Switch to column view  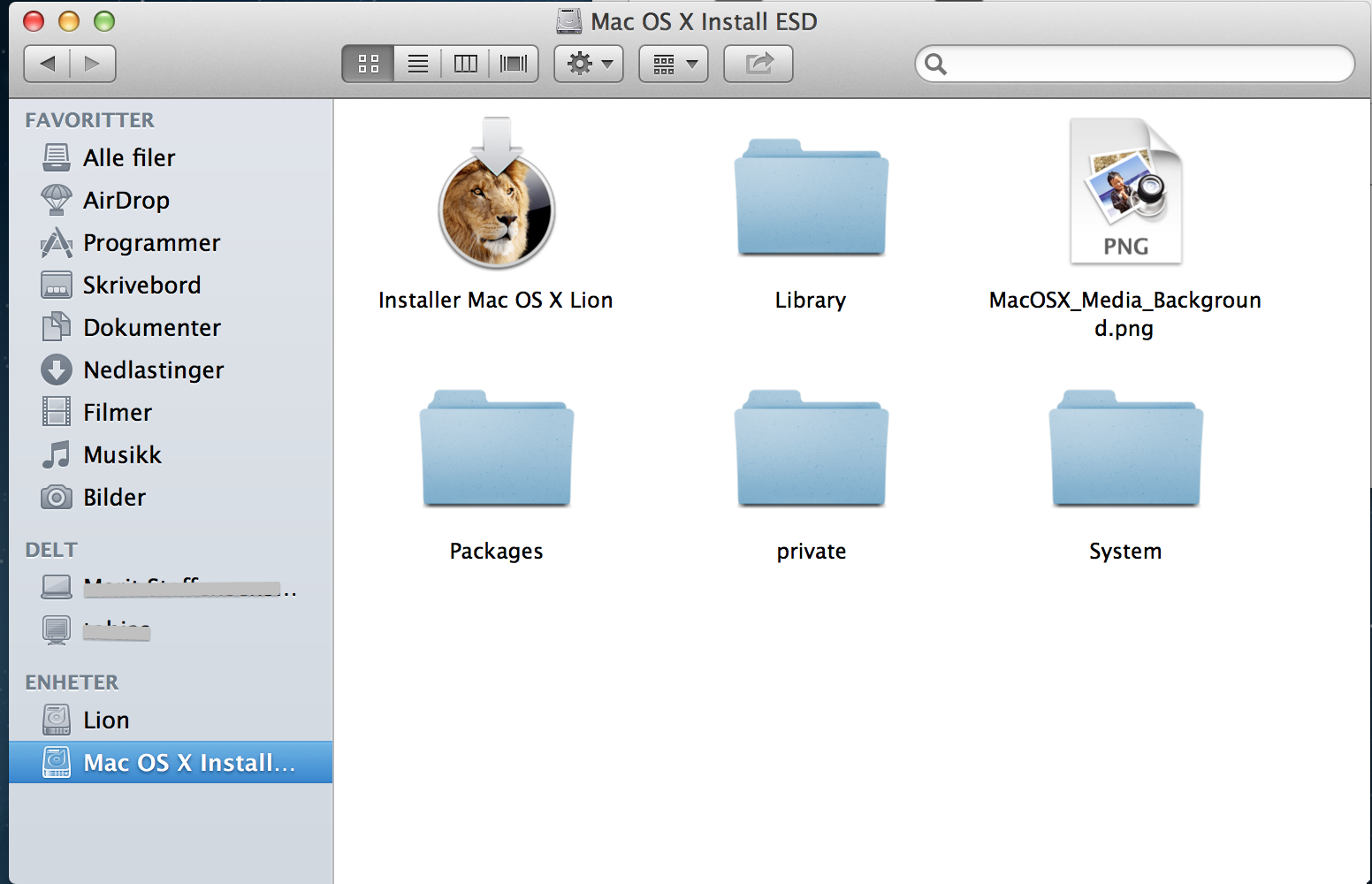(465, 64)
